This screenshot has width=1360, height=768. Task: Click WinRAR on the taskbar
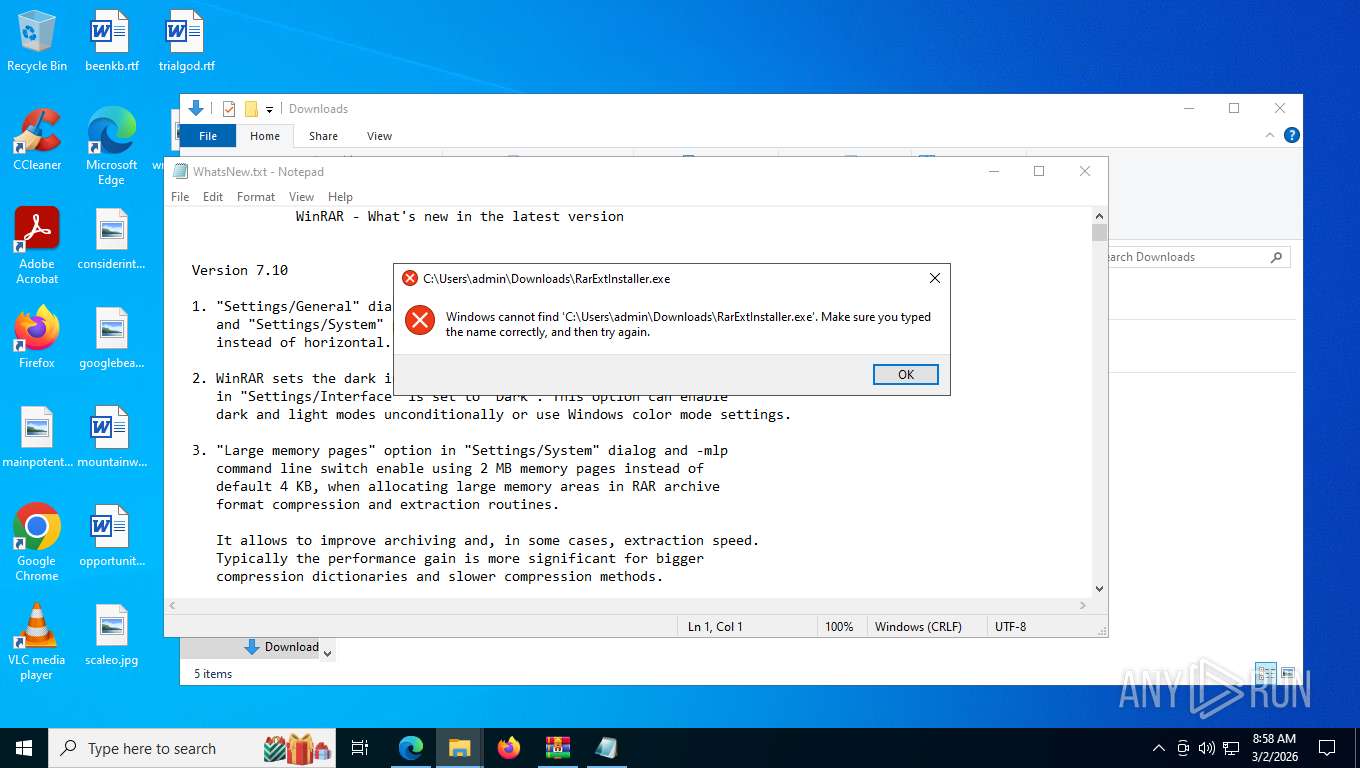tap(557, 748)
